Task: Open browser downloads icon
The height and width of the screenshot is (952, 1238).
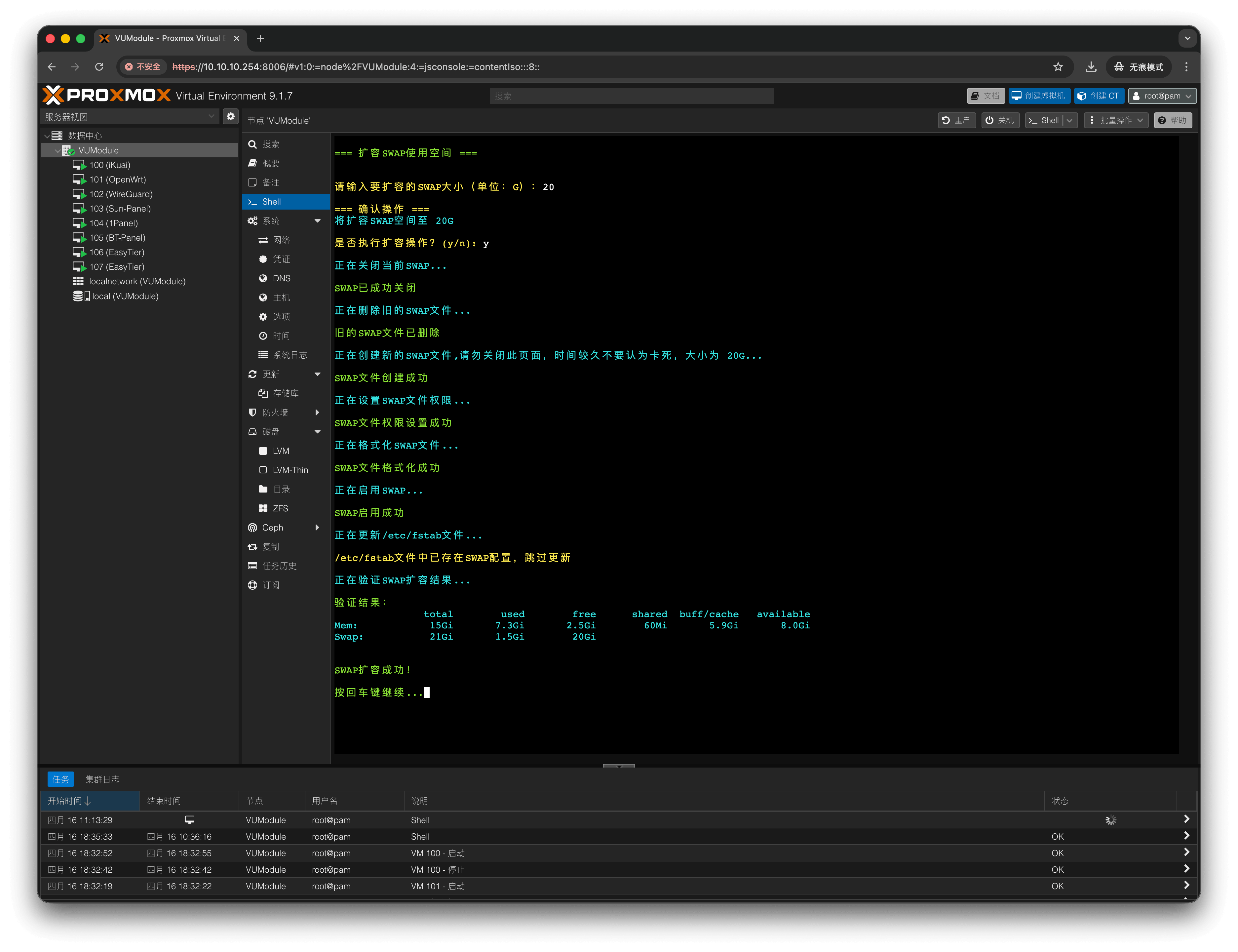Action: [x=1091, y=67]
